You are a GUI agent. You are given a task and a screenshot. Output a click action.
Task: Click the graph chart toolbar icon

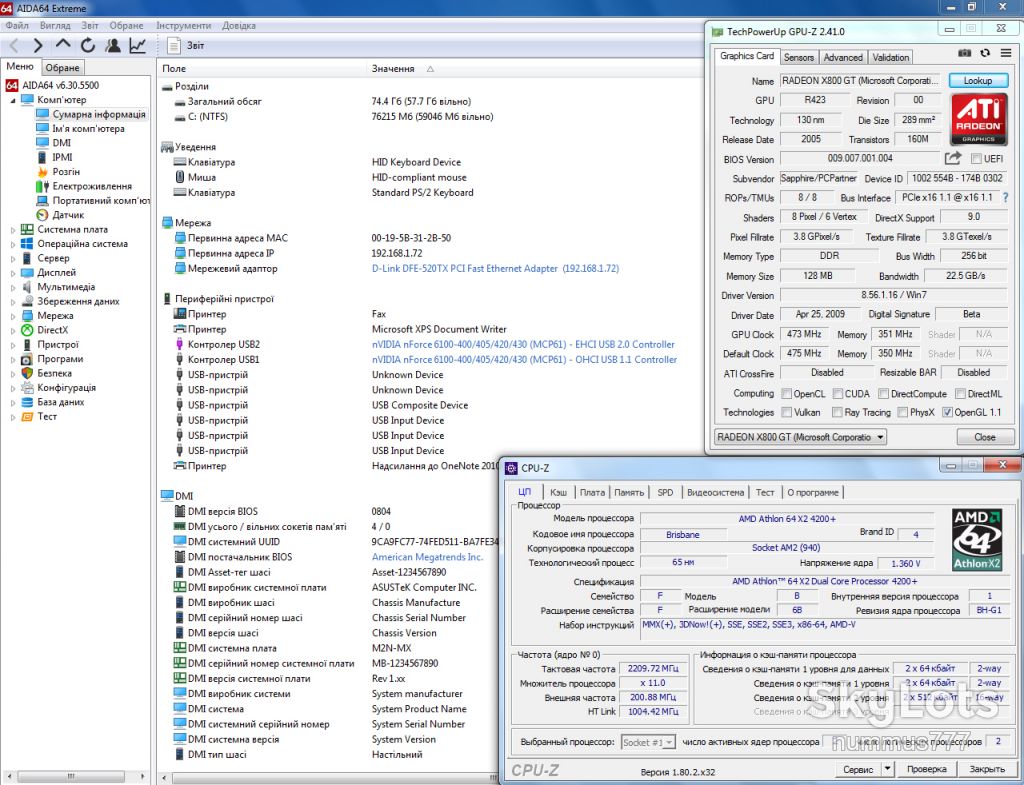point(137,45)
